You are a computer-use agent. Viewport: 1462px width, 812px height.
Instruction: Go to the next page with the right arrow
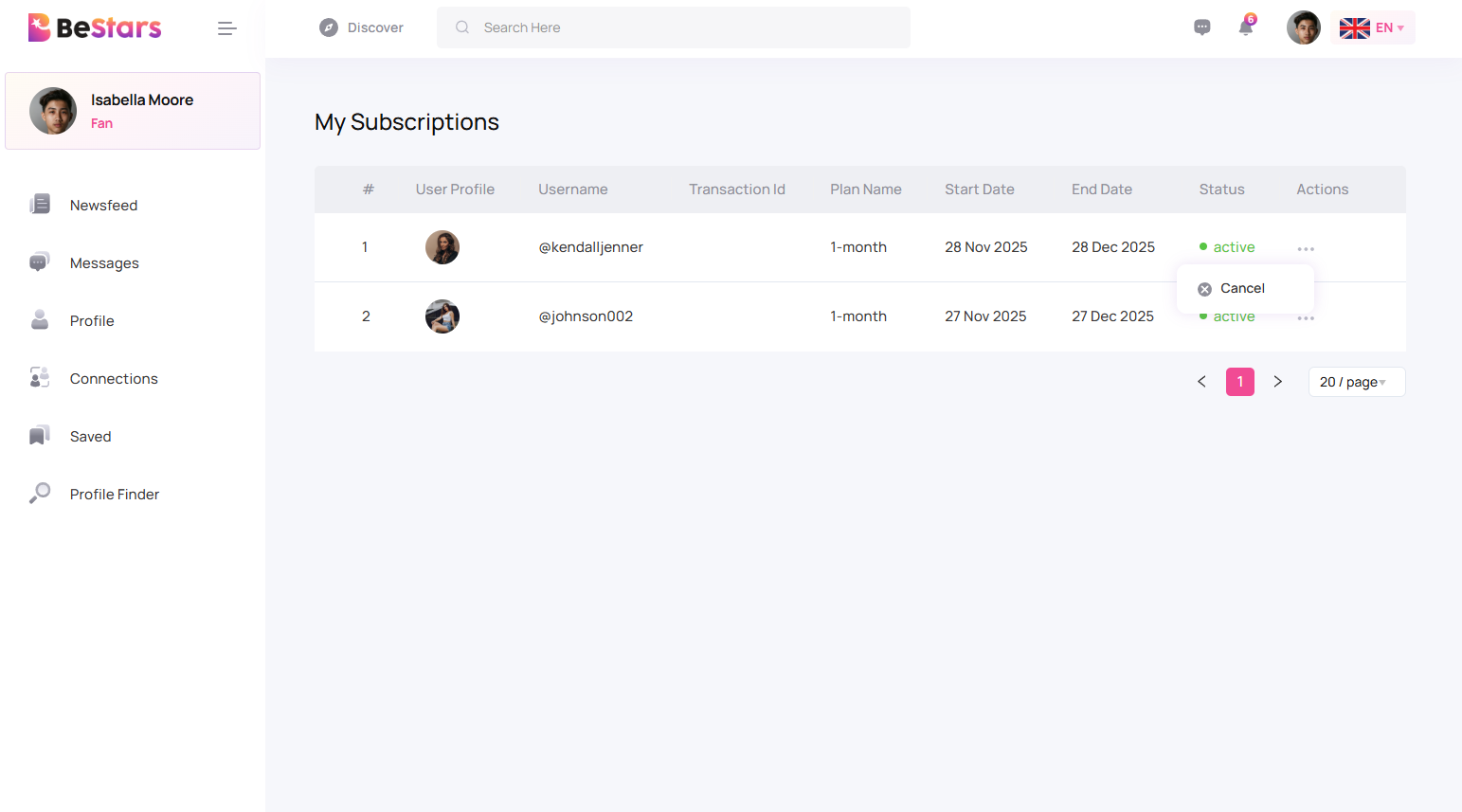1277,381
